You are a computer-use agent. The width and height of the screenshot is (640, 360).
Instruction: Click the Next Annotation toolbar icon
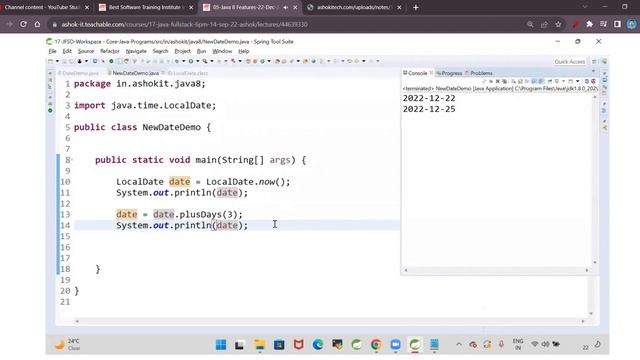coord(322,61)
